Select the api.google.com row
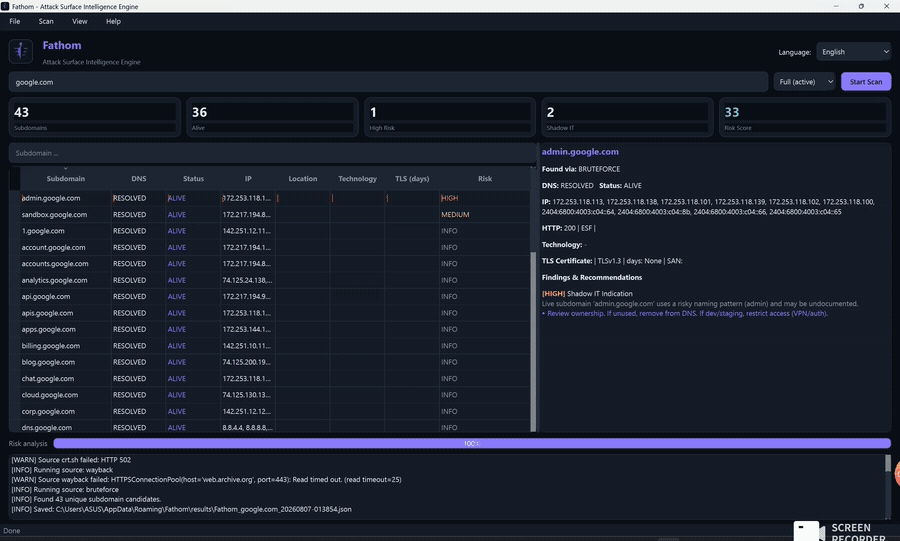 [x=275, y=297]
